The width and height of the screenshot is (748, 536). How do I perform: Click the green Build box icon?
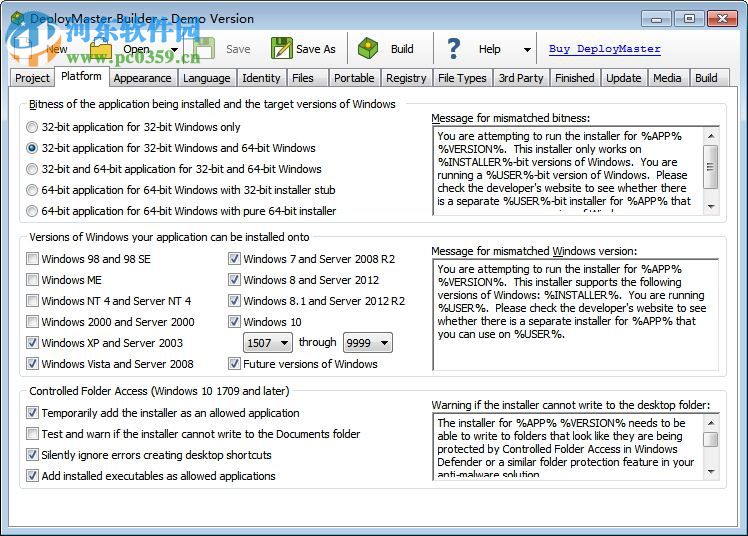pyautogui.click(x=368, y=49)
